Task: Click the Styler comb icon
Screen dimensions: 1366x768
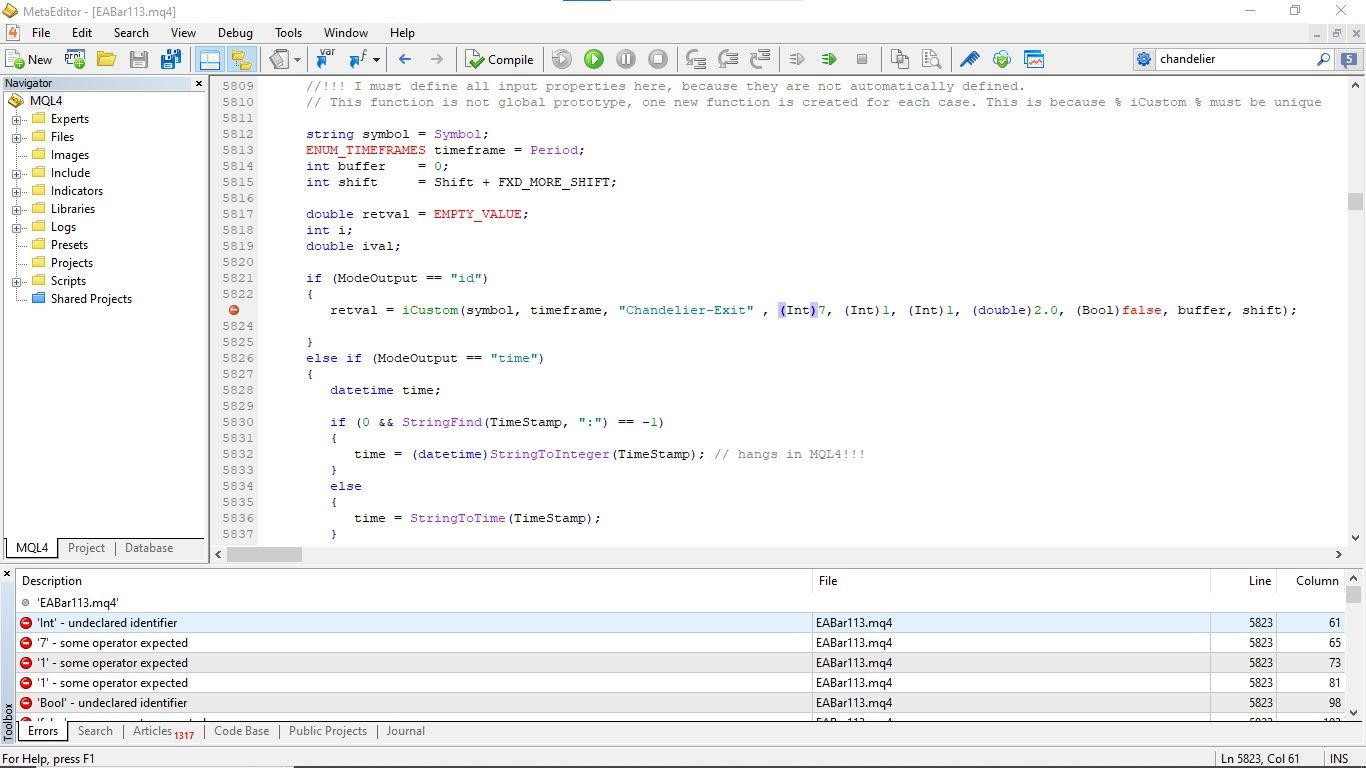Action: [970, 59]
